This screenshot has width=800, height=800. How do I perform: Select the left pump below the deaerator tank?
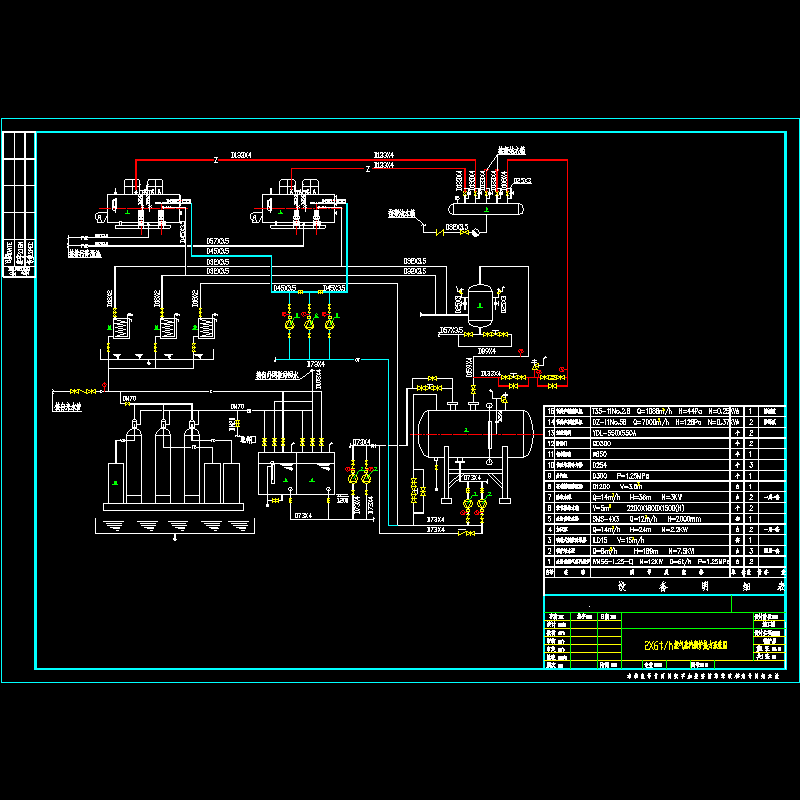click(467, 504)
